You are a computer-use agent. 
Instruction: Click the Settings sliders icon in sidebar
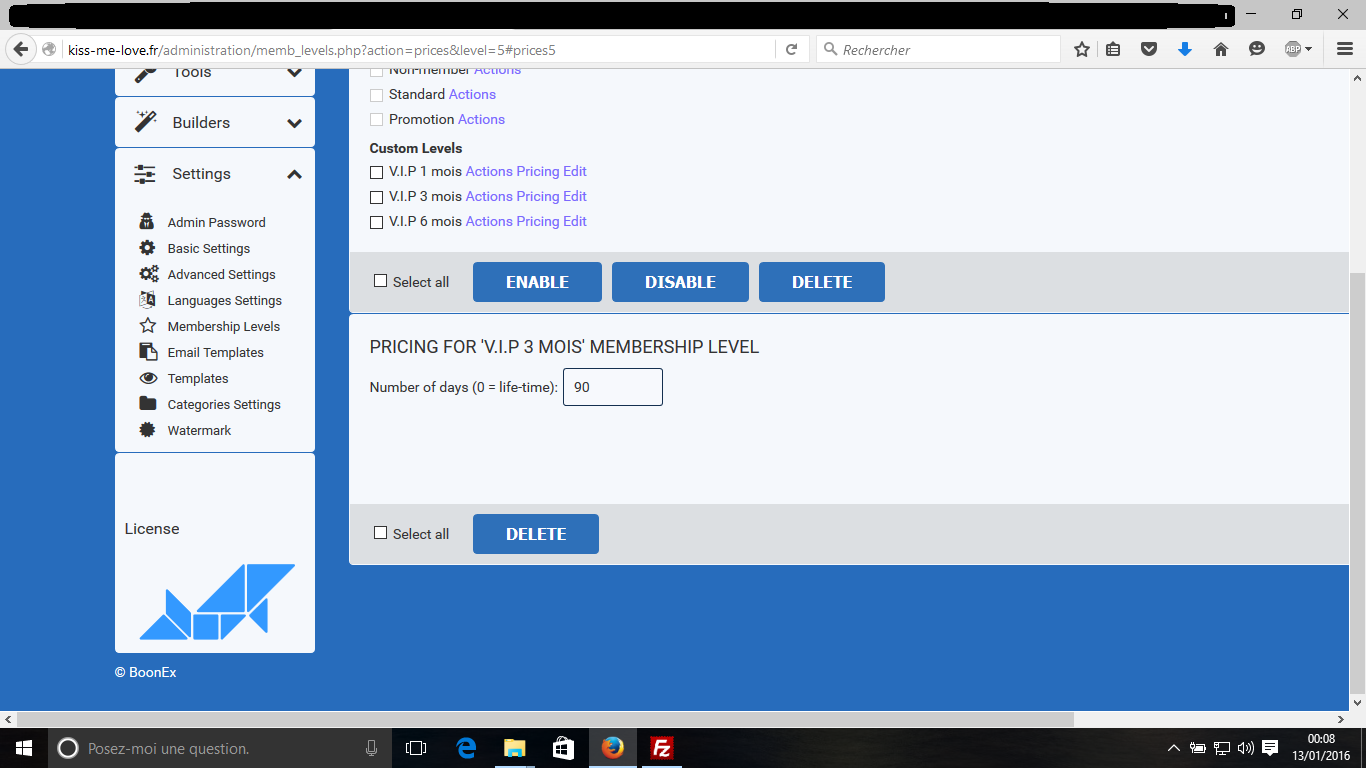(x=145, y=174)
